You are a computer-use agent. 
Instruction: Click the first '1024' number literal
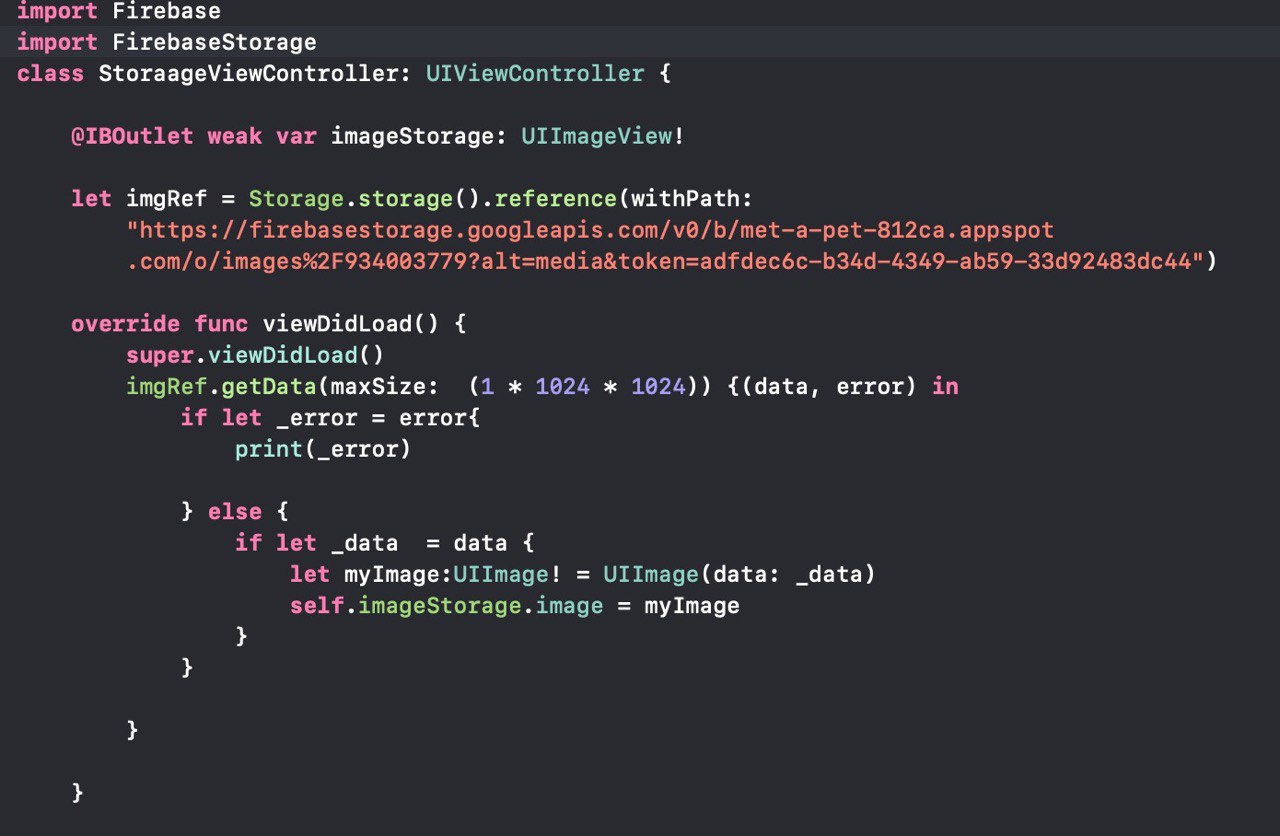tap(562, 386)
